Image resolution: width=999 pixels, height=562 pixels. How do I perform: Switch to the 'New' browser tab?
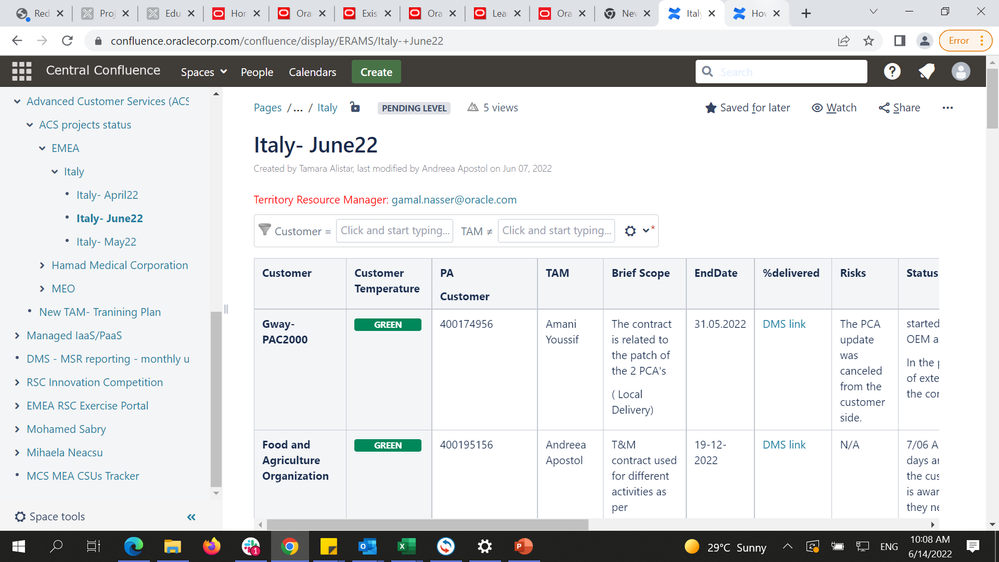[627, 13]
